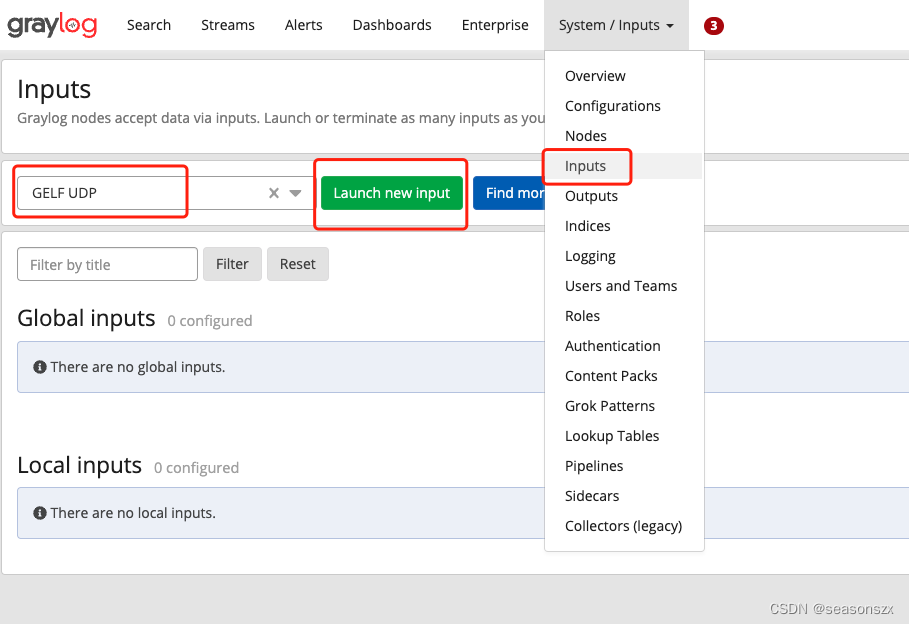Focus the Filter by title field
The image size is (909, 624).
click(x=107, y=264)
